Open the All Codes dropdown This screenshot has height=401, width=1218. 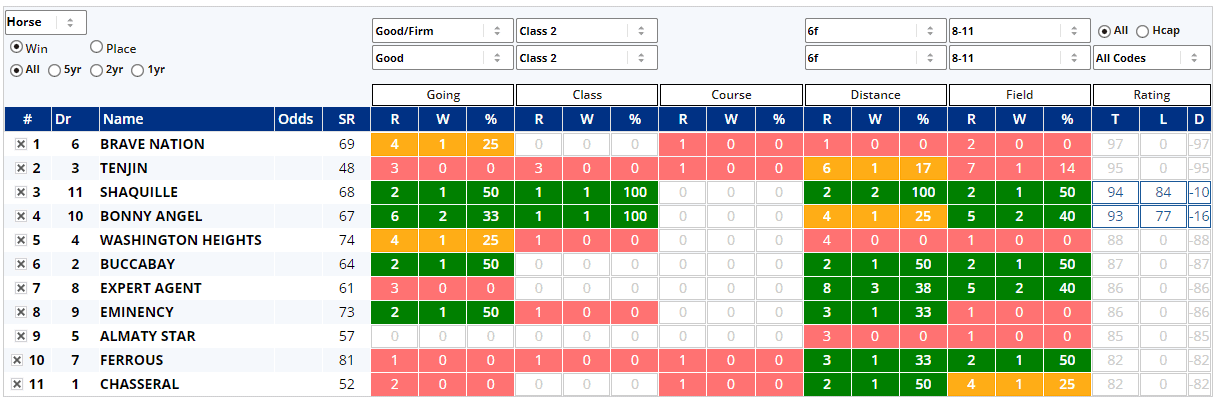[1151, 58]
